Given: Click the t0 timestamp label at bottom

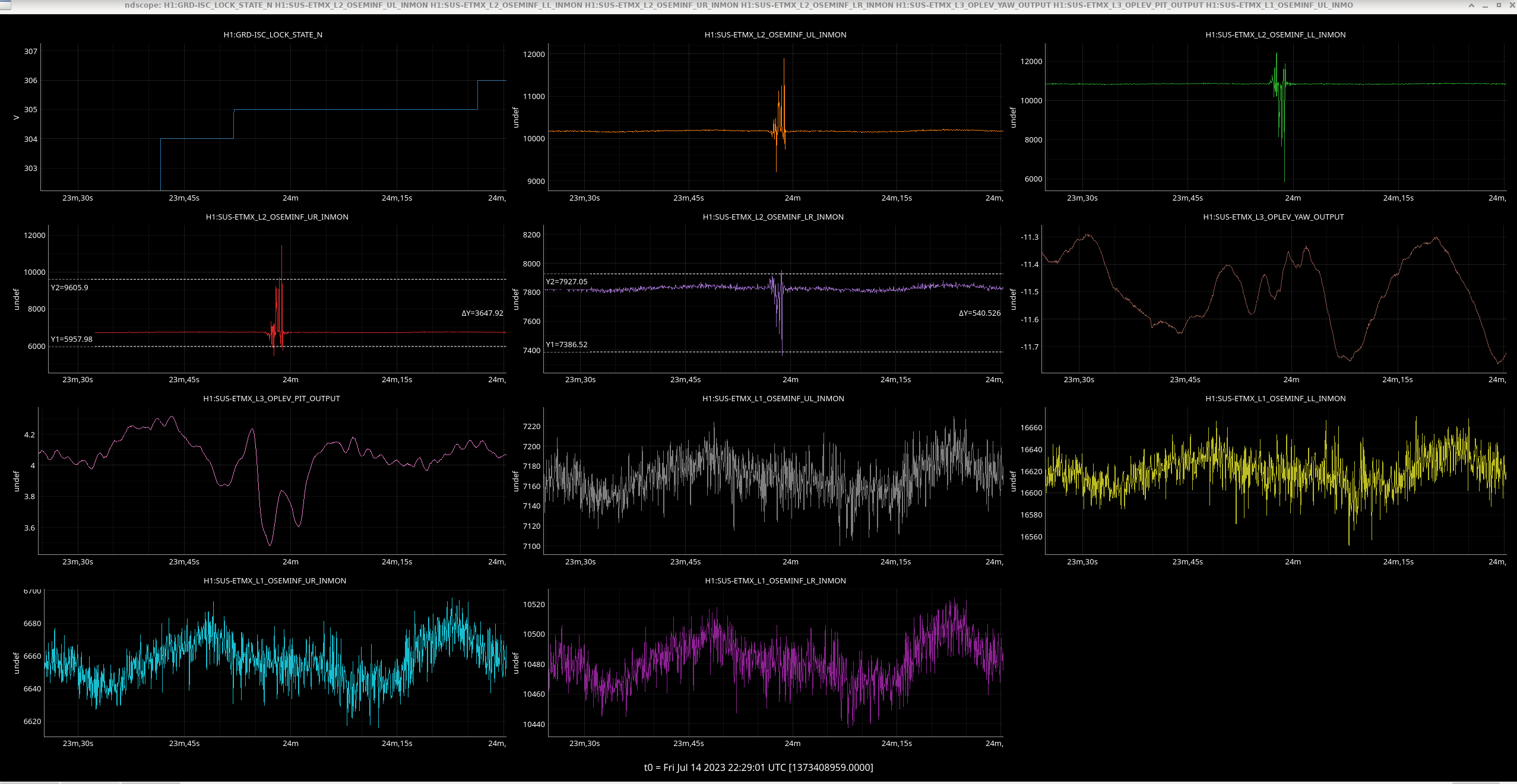Looking at the screenshot, I should coord(758,767).
